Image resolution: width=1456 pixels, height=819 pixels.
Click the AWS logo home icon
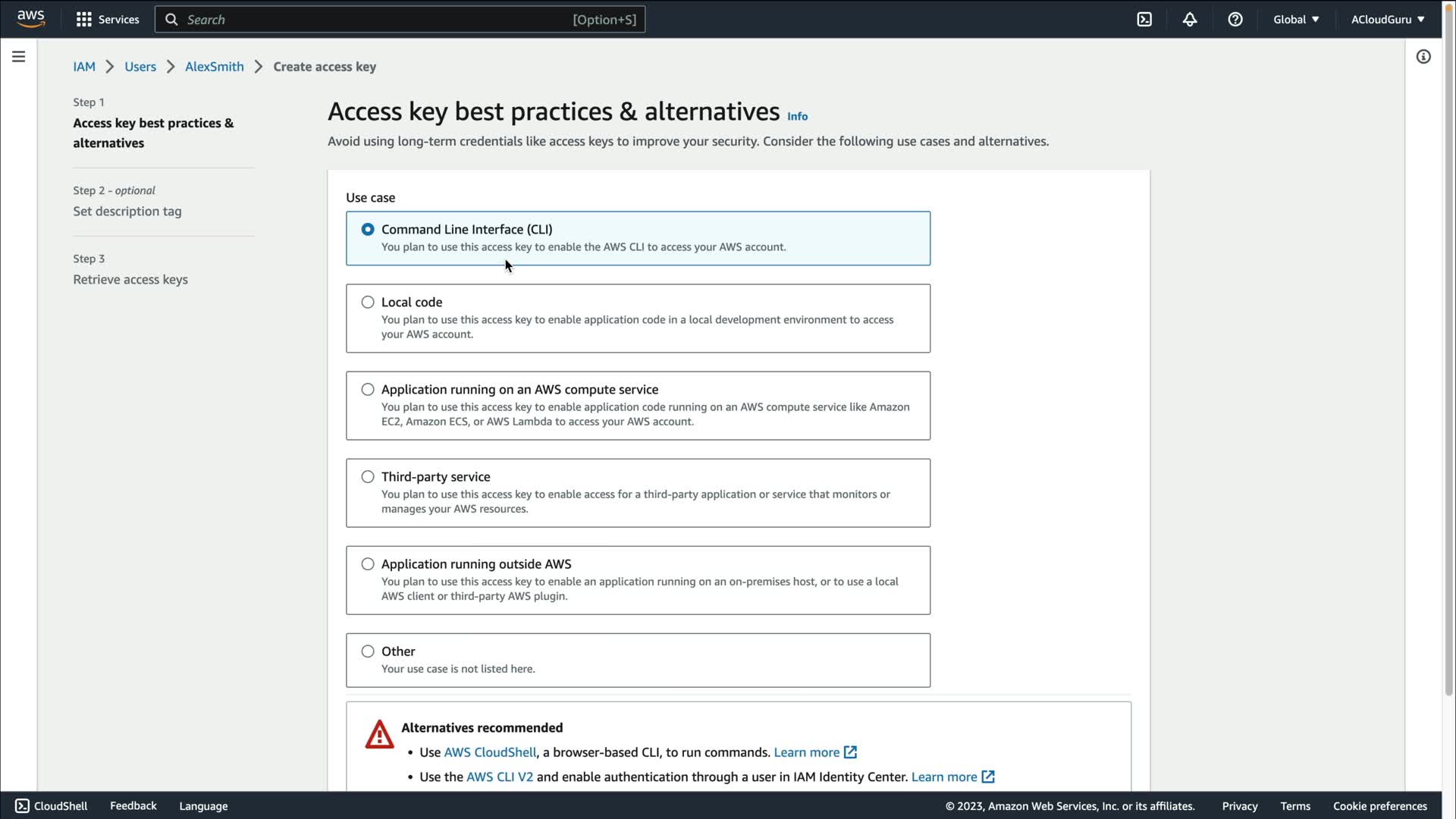[x=31, y=18]
